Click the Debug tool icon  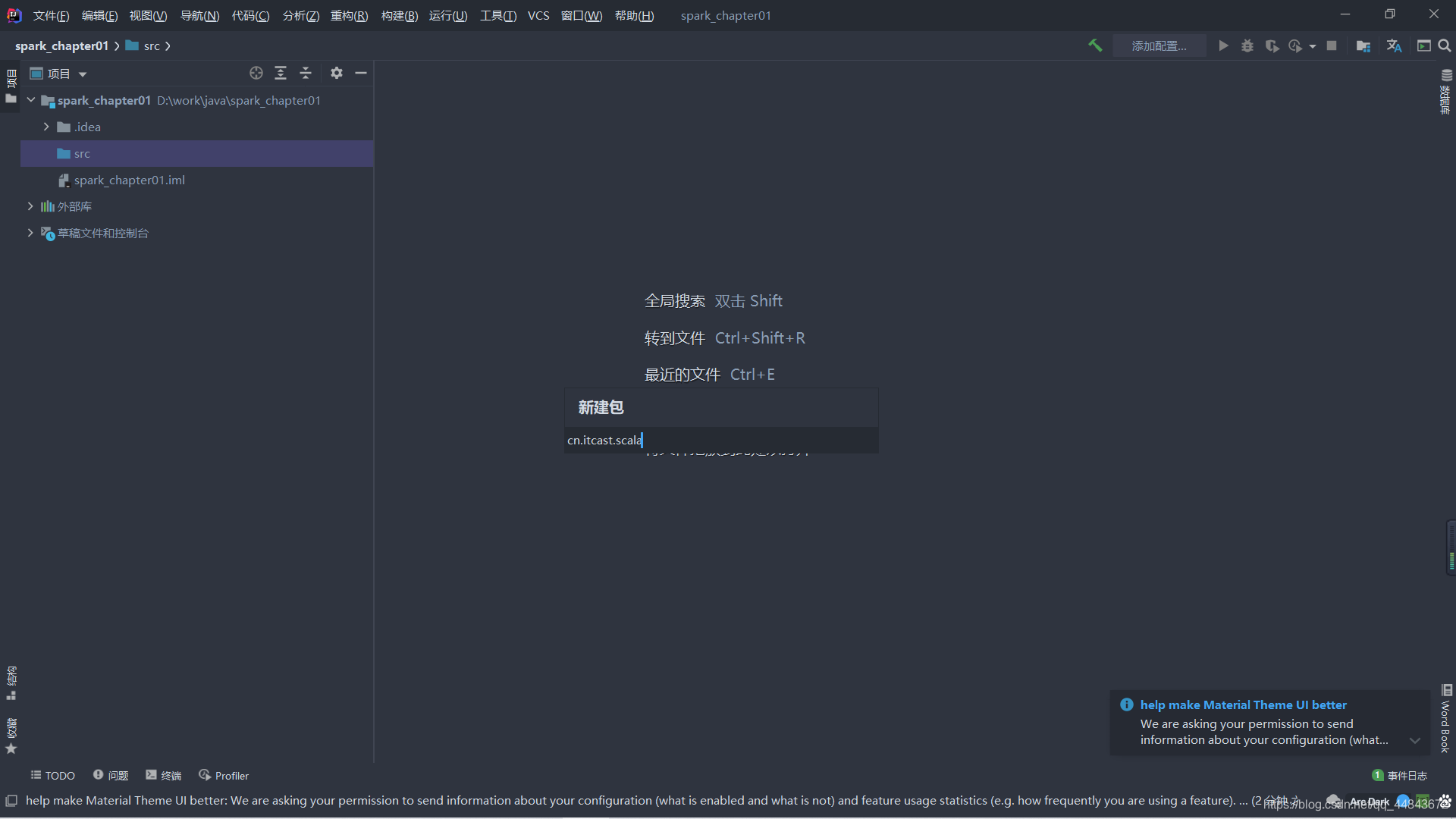[1246, 46]
